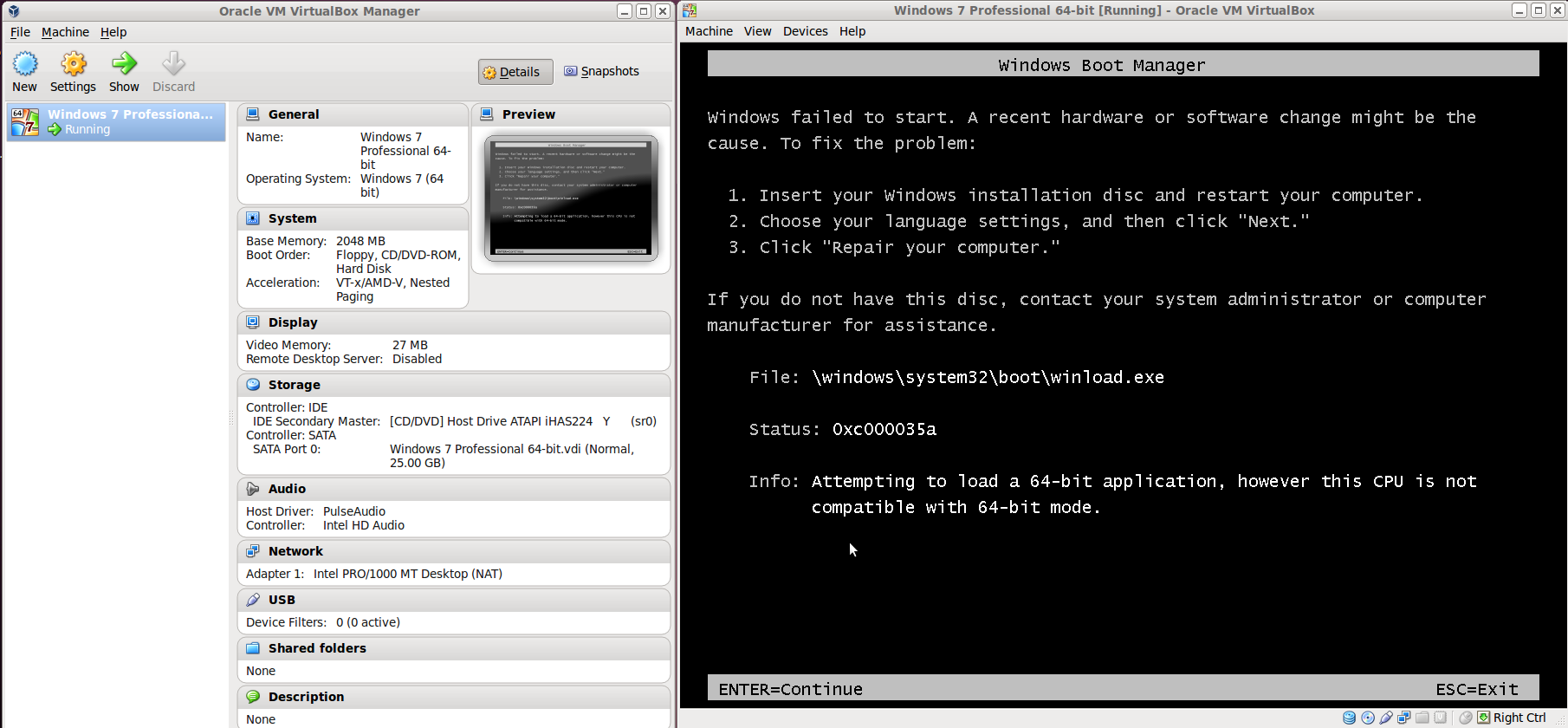Click the VM preview thumbnail
The height and width of the screenshot is (728, 1568).
point(571,198)
